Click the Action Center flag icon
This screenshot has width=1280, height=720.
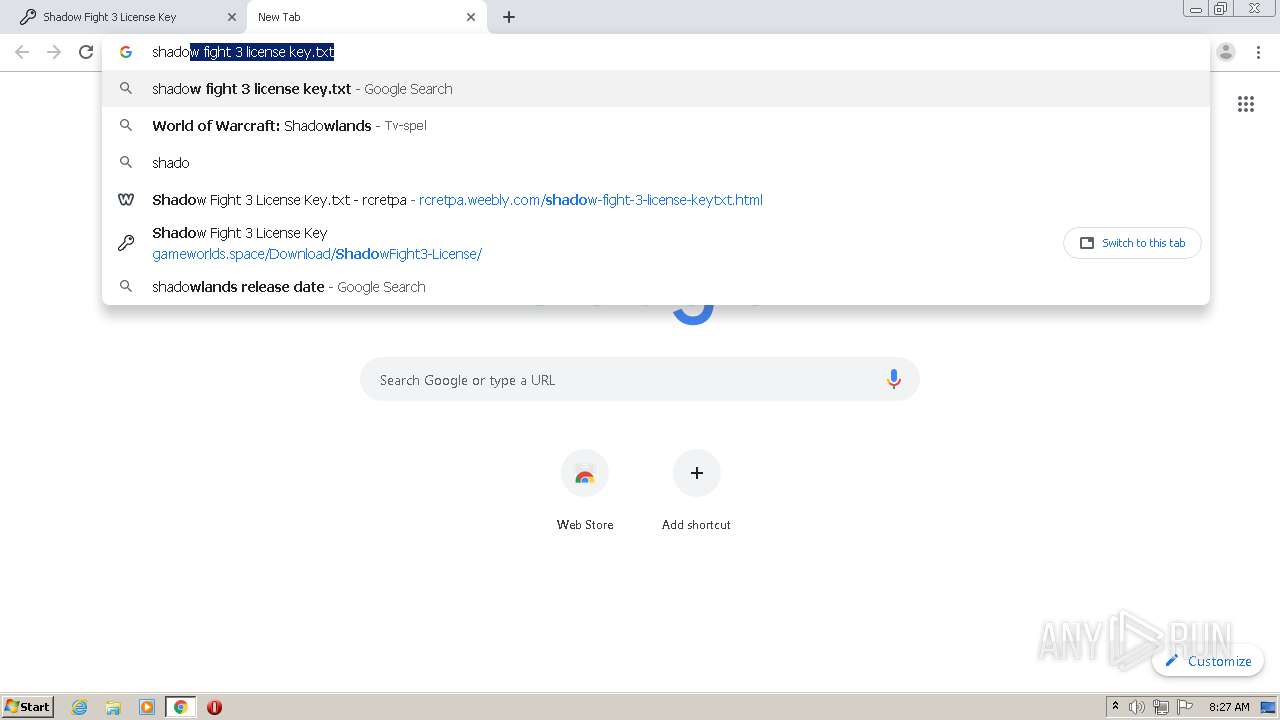click(x=1185, y=707)
